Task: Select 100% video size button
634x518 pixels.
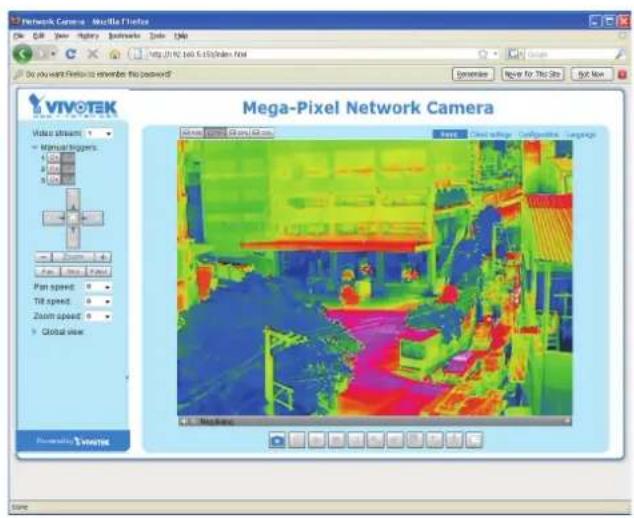Action: tap(215, 133)
